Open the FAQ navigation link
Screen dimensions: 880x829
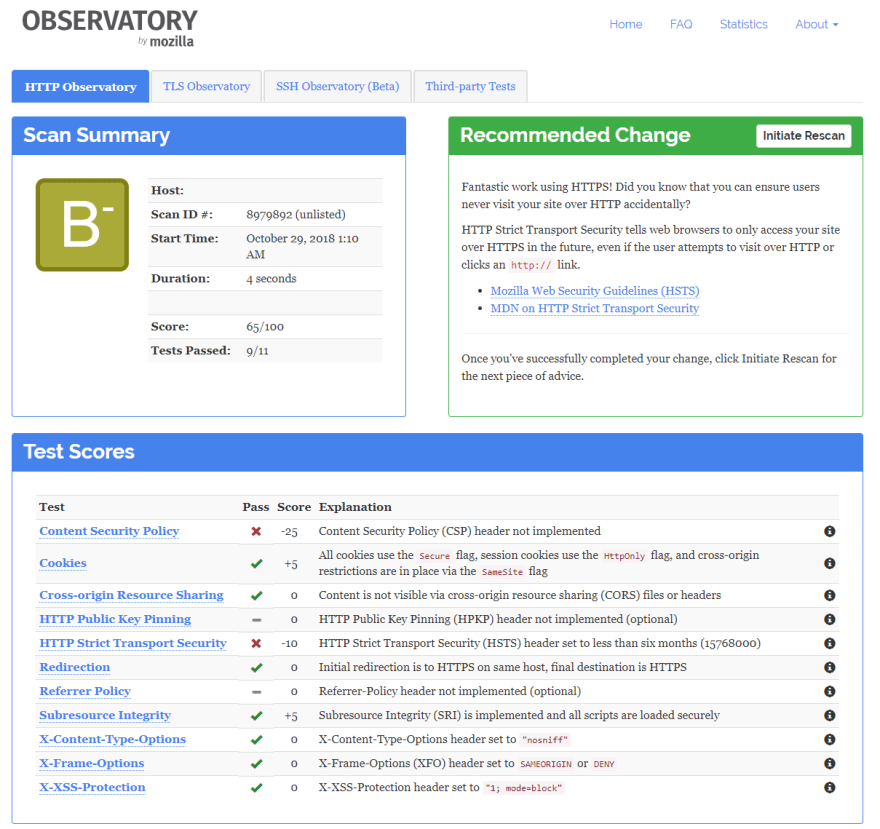pos(681,24)
